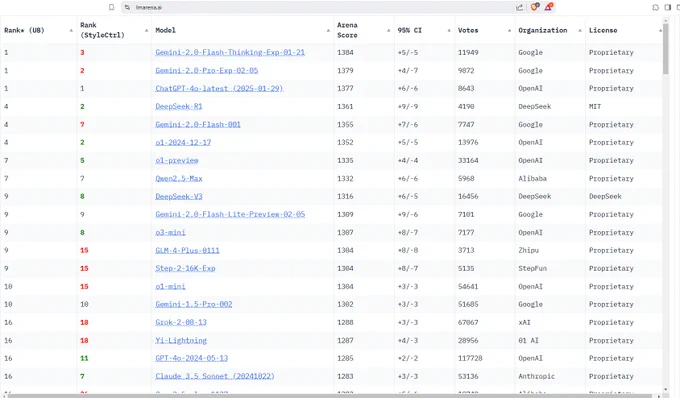Click the Organization column header label
Image resolution: width=680 pixels, height=398 pixels.
coord(543,30)
